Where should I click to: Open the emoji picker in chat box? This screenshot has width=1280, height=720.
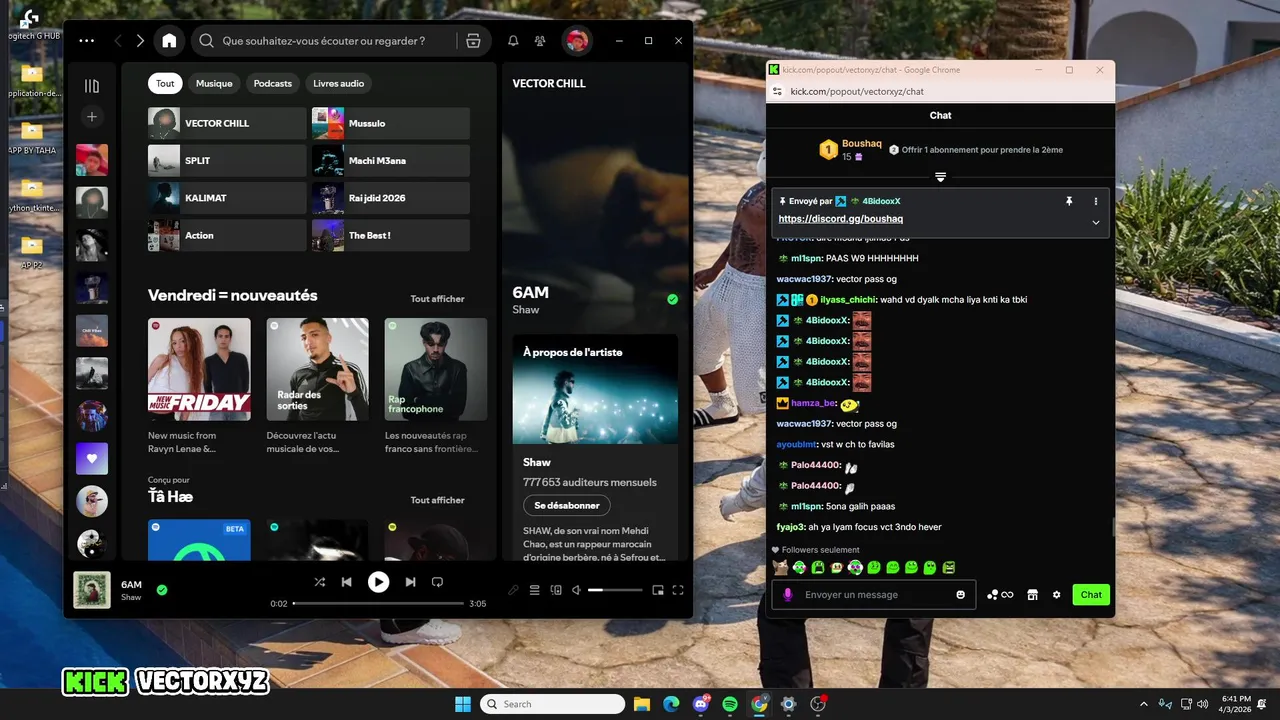pos(961,594)
